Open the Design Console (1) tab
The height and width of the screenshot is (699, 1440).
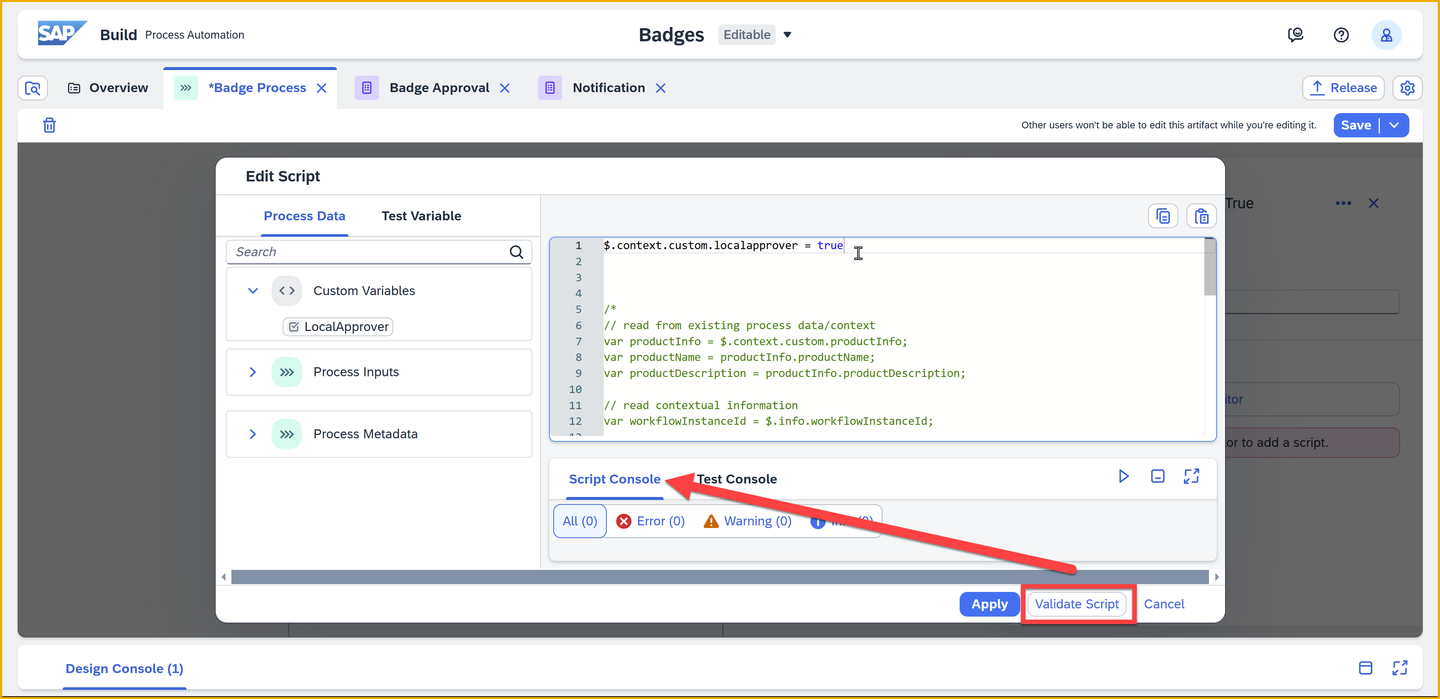point(124,668)
